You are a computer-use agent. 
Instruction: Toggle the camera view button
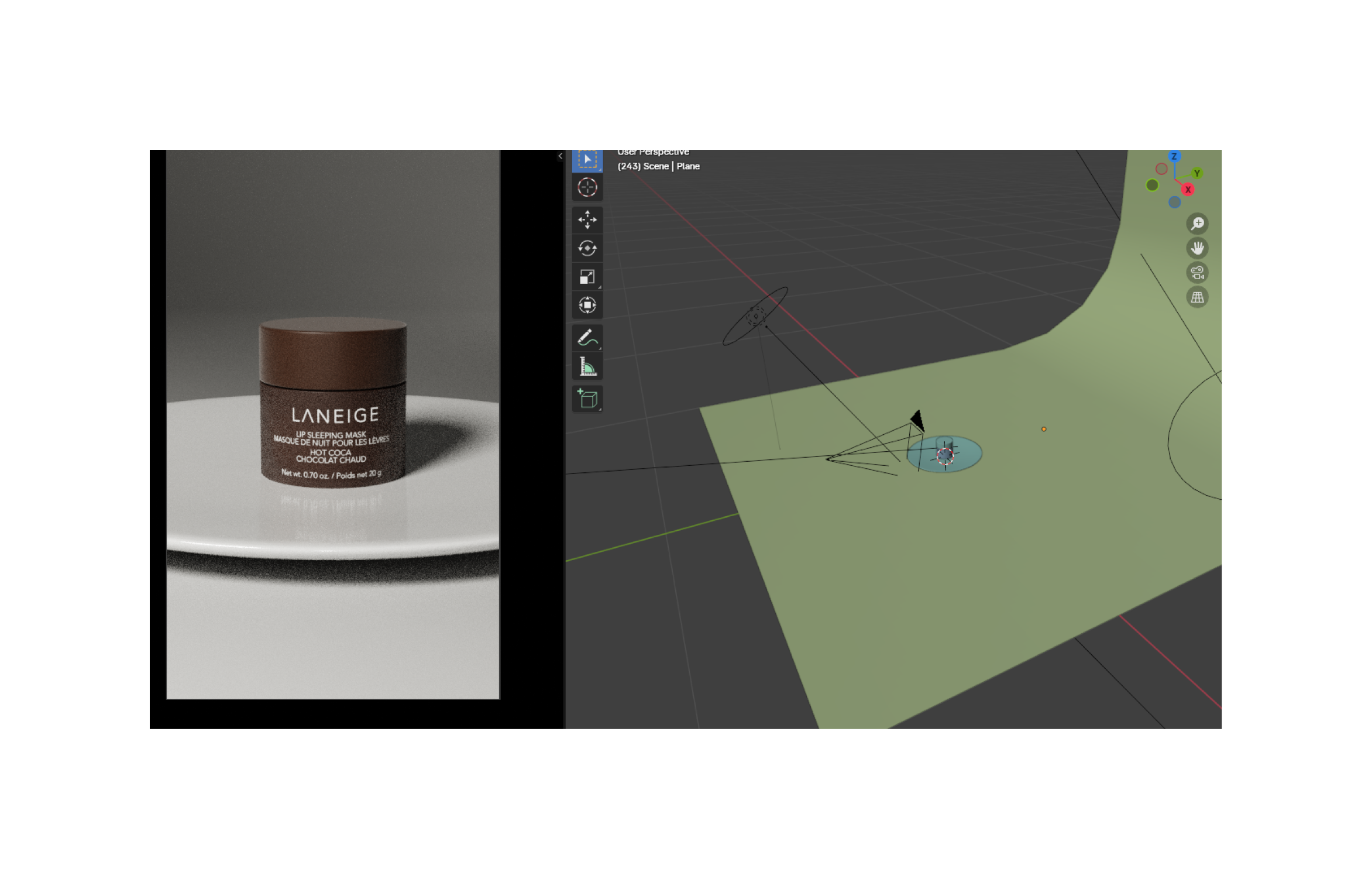1197,273
